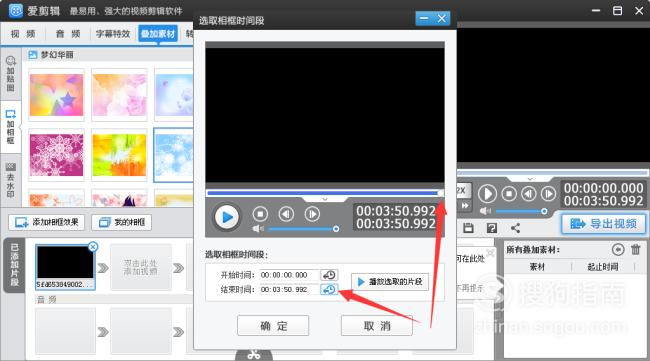Viewport: 650px width, 361px height.
Task: Open 我的相框 button
Action: click(x=121, y=223)
